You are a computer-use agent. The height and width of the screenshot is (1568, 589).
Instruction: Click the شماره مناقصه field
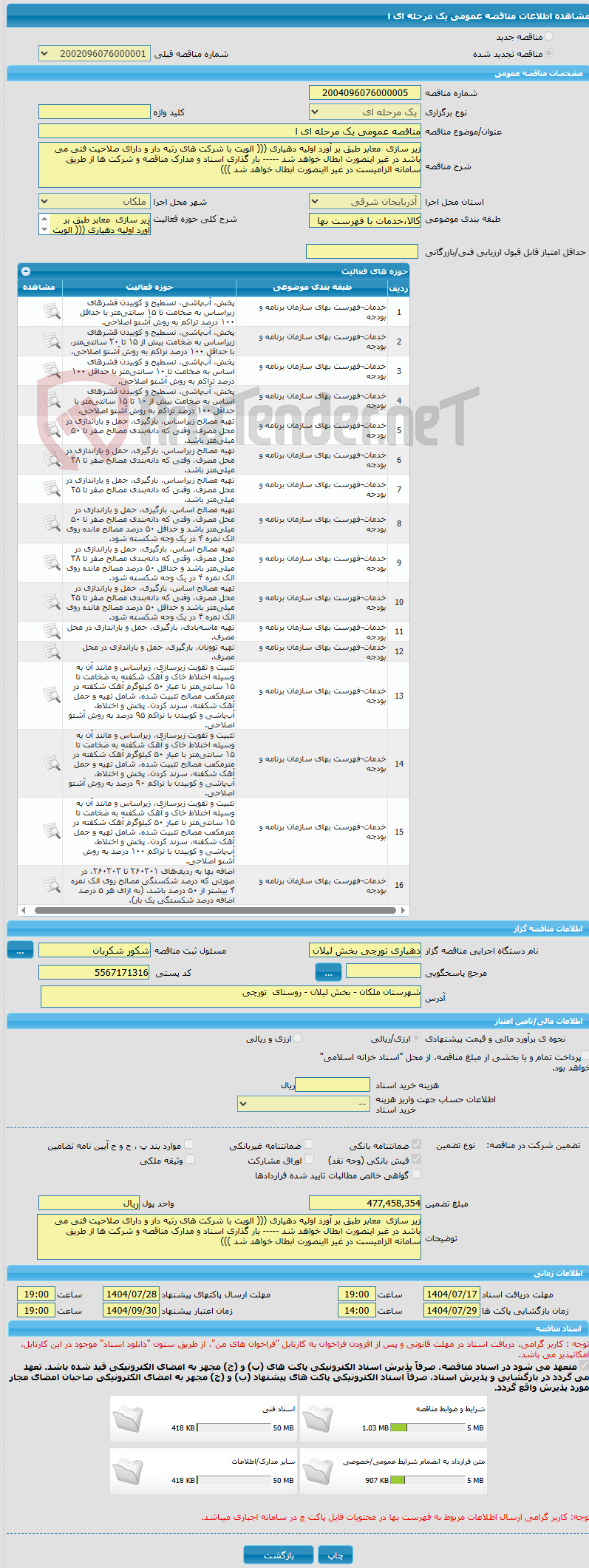point(364,92)
